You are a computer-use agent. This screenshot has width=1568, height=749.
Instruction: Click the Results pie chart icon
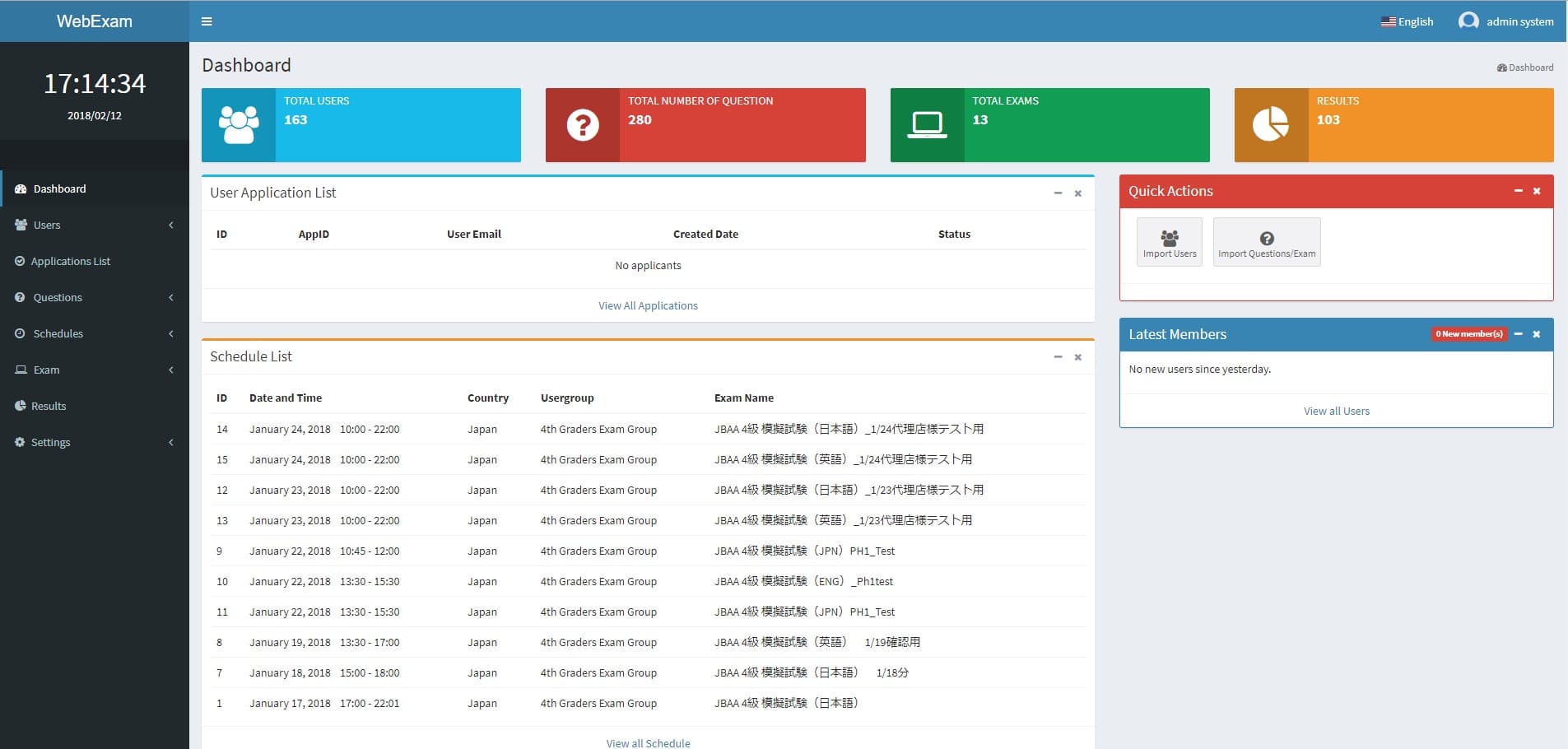[1271, 125]
